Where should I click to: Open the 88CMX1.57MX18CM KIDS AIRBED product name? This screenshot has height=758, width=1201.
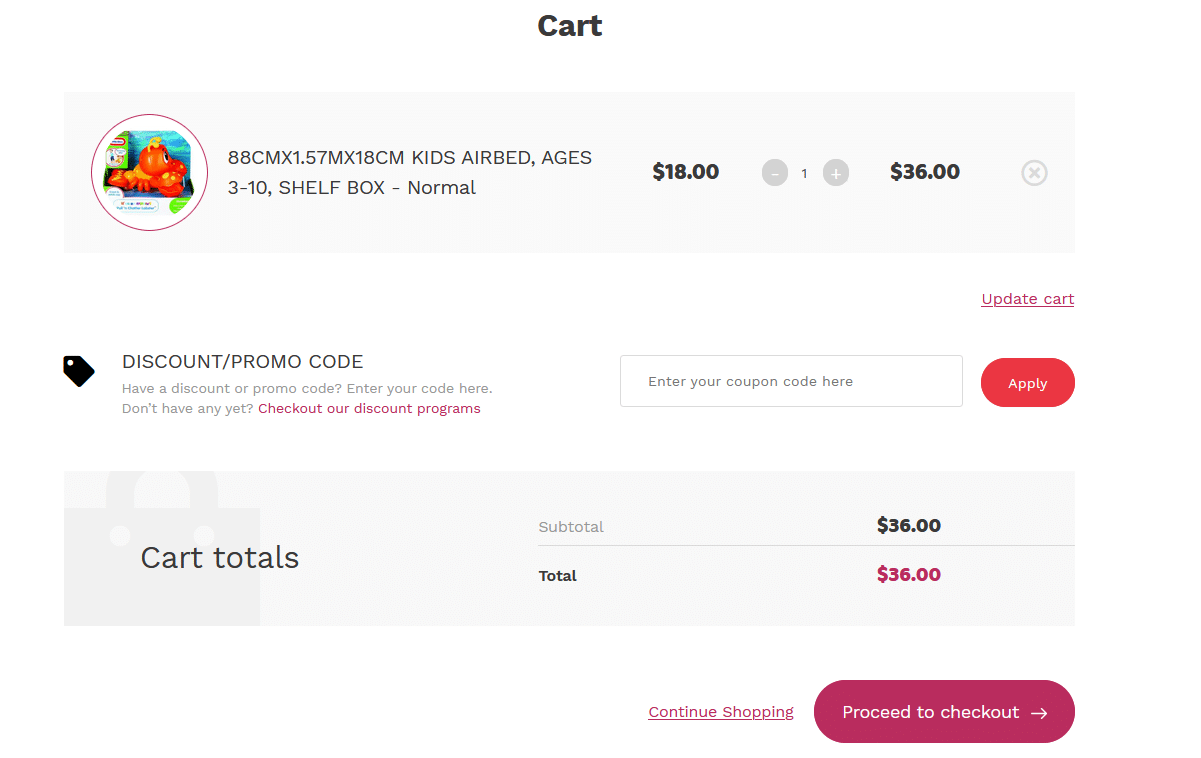pyautogui.click(x=410, y=172)
